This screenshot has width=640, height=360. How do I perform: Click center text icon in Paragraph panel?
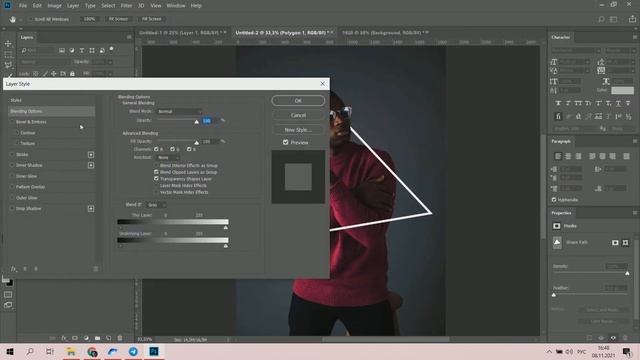(x=568, y=156)
